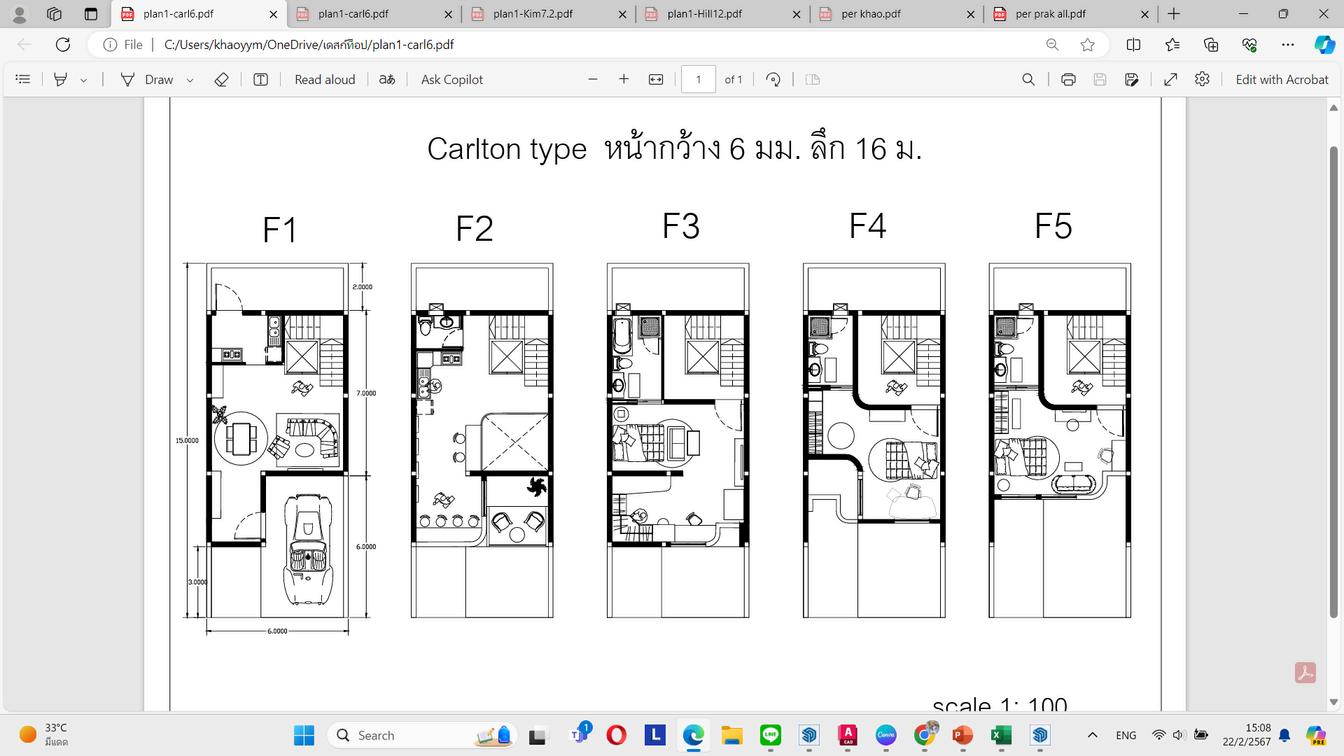Open Edge Settings and more menu
The height and width of the screenshot is (756, 1344).
[1288, 45]
